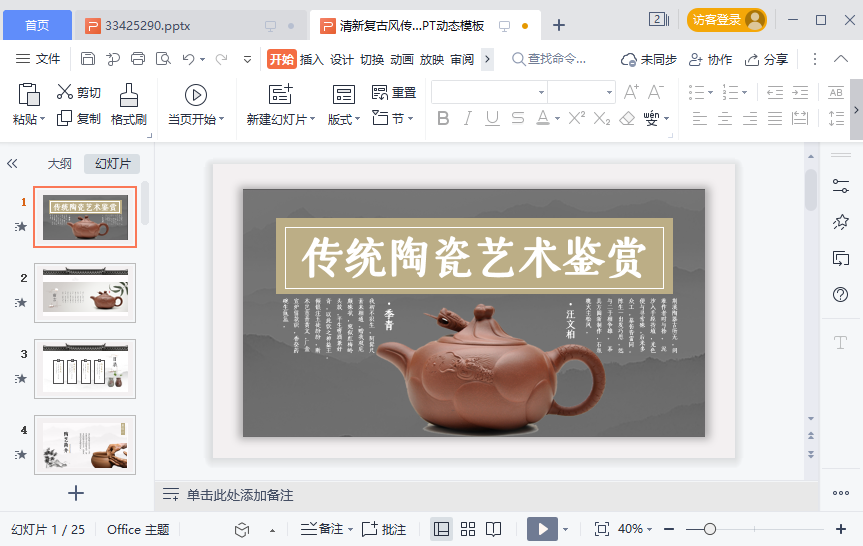
Task: Switch to 动画 ribbon tab
Action: [402, 59]
